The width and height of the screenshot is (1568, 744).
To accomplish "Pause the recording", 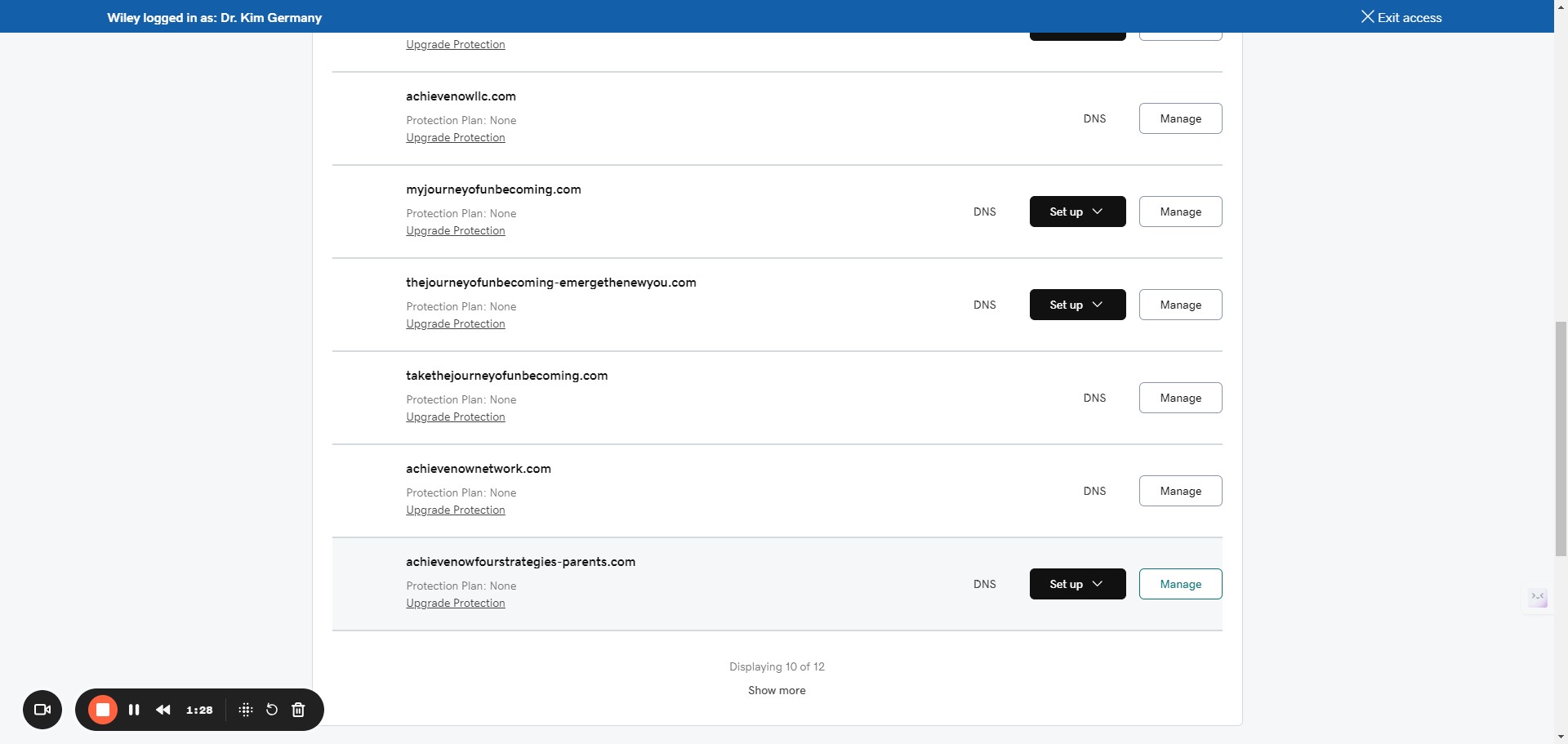I will [134, 710].
